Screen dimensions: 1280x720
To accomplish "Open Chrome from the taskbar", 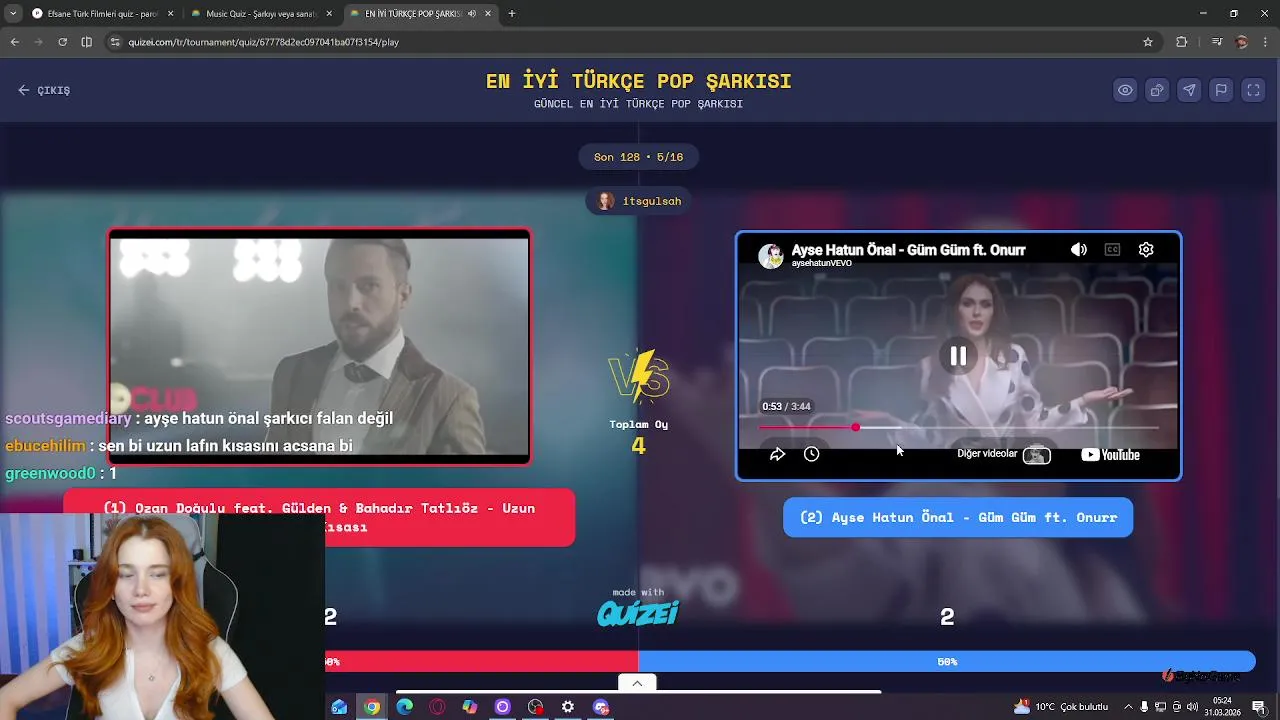I will coord(372,707).
